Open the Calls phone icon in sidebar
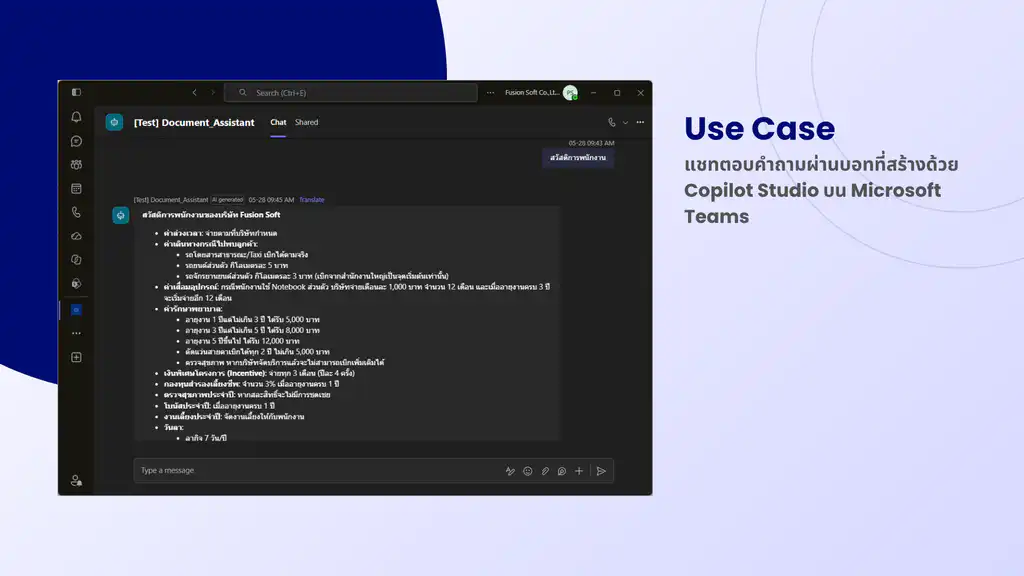This screenshot has height=576, width=1024. pos(76,212)
